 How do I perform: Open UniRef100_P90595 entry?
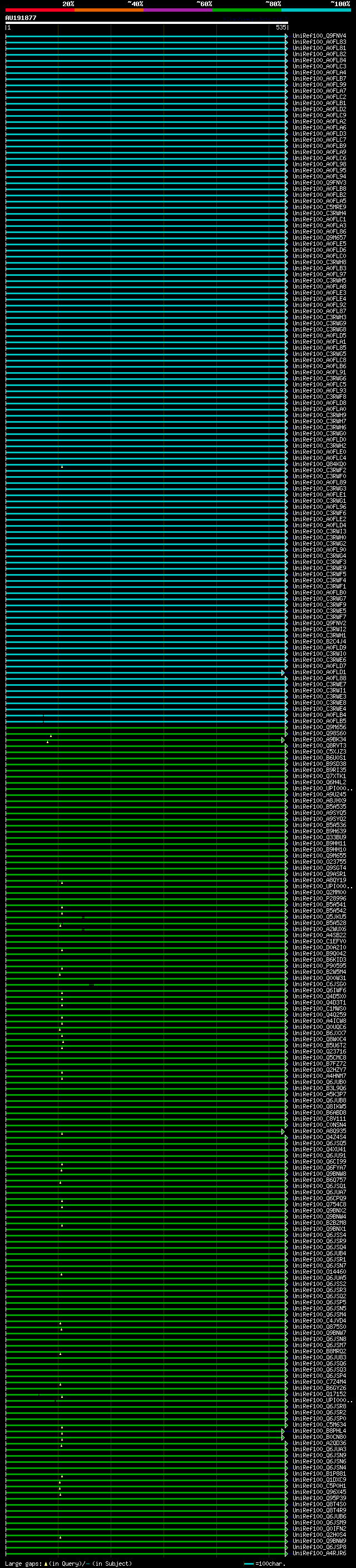click(319, 966)
